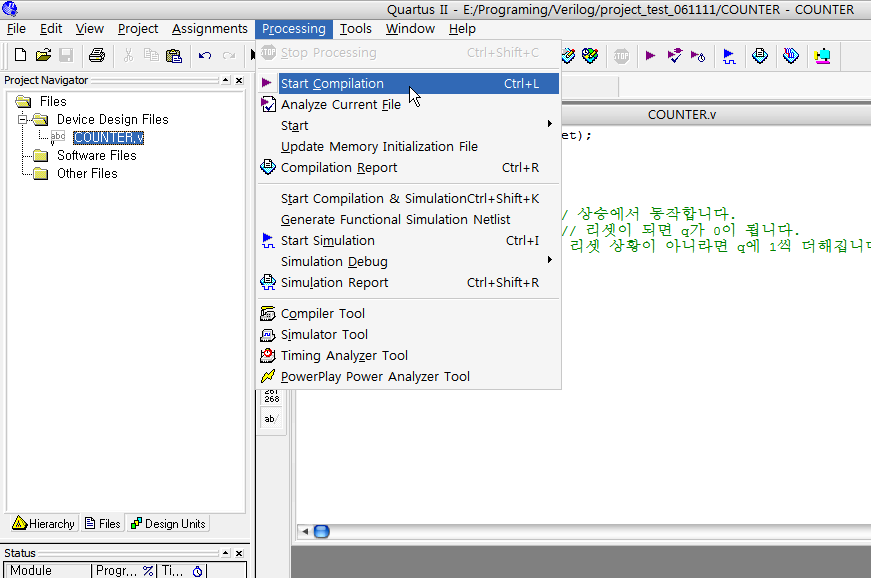Click the blue Start Simulation toolbar icon
Image resolution: width=871 pixels, height=578 pixels.
(x=729, y=56)
